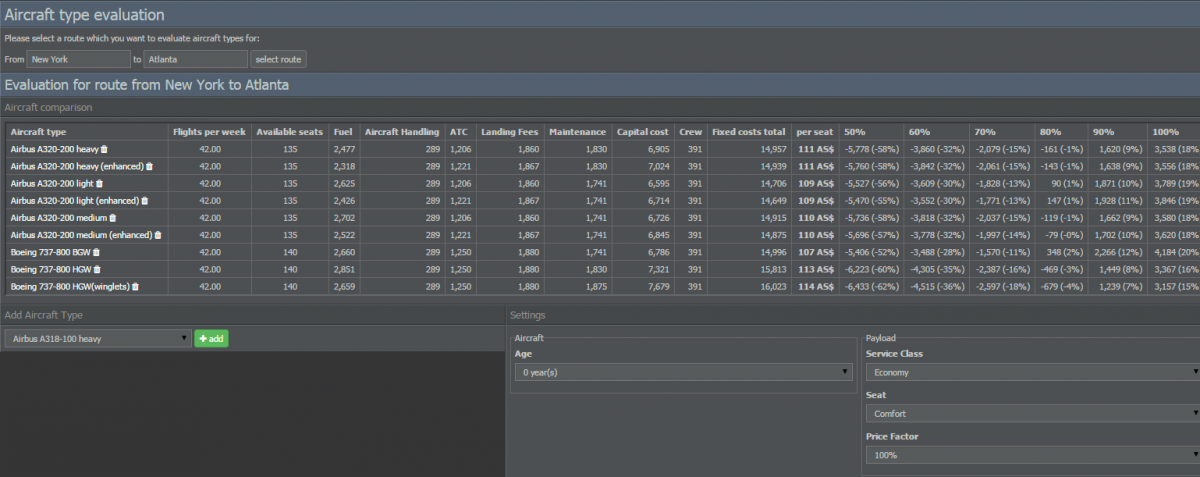The width and height of the screenshot is (1200, 477).
Task: Delete the Airbus A320-200 heavy row
Action: click(104, 149)
